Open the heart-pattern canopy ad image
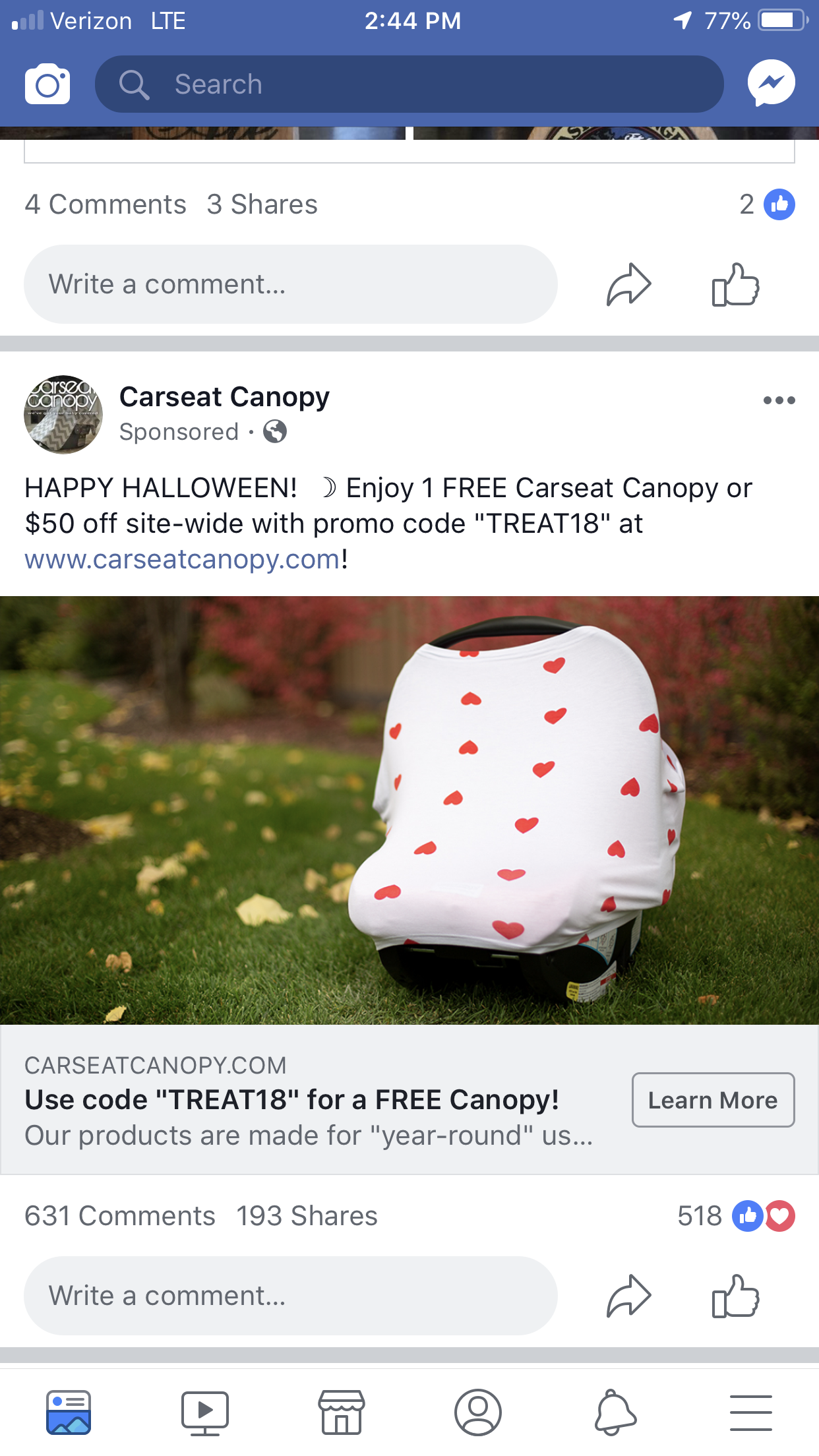 (x=409, y=810)
